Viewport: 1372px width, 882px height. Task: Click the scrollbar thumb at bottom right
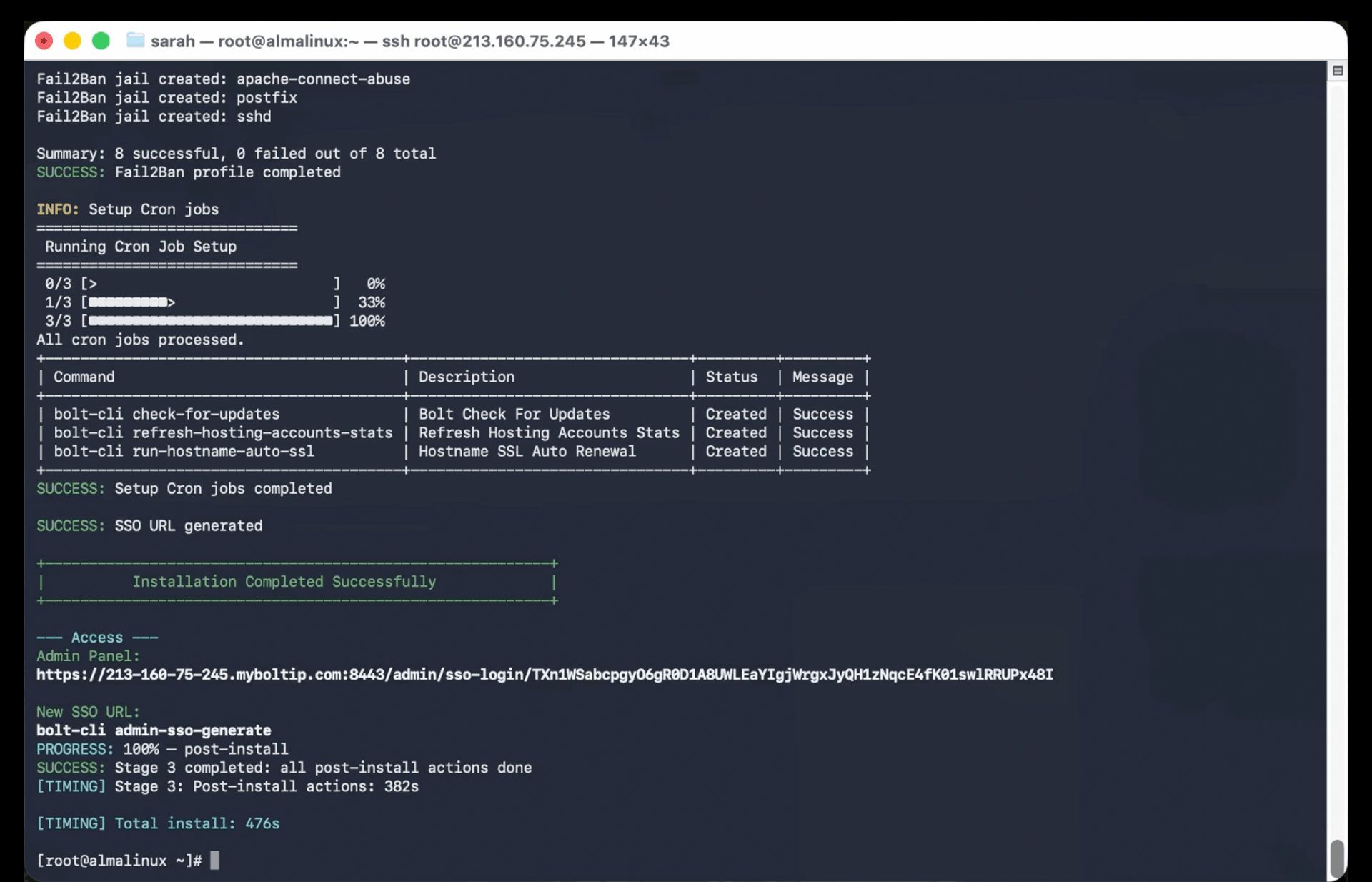1337,858
